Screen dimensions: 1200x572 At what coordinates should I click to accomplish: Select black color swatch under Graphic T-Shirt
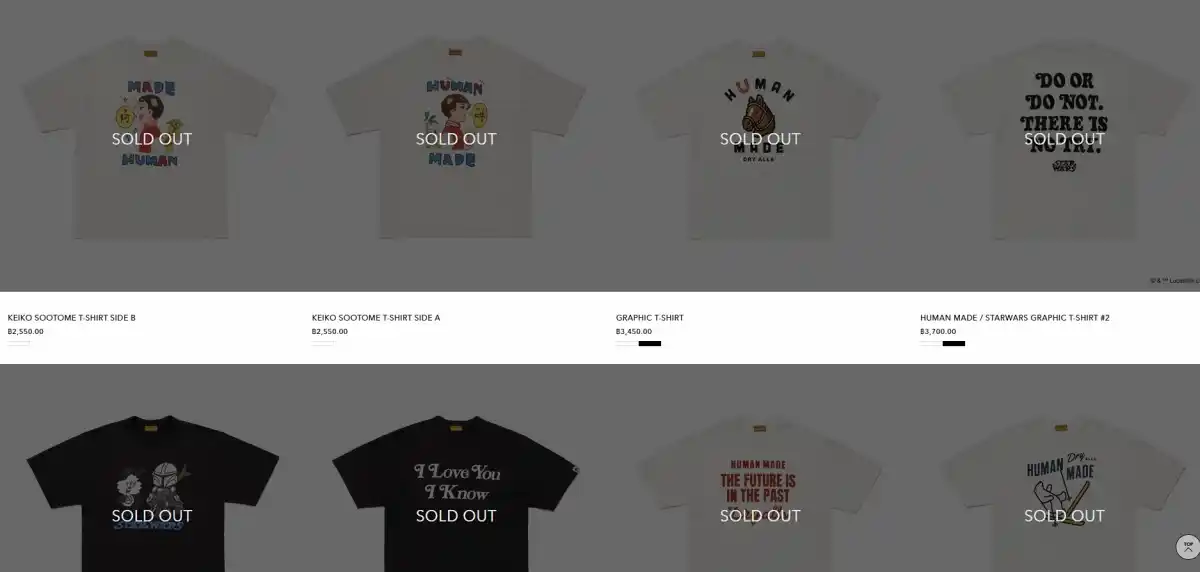click(650, 344)
